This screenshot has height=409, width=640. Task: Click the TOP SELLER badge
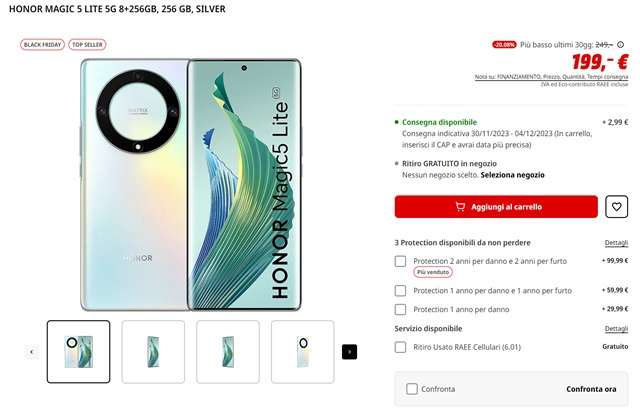87,44
